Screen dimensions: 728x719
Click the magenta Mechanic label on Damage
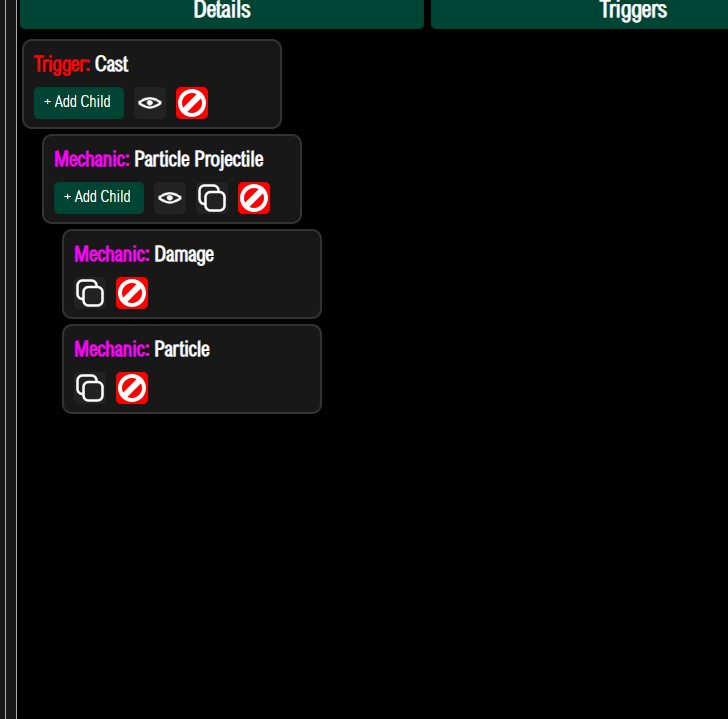(x=112, y=254)
